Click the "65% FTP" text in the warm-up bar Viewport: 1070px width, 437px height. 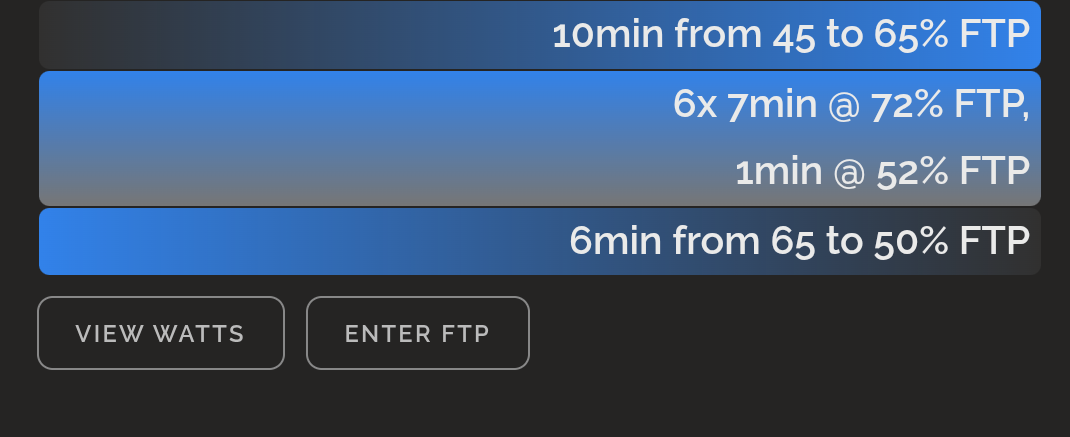952,35
